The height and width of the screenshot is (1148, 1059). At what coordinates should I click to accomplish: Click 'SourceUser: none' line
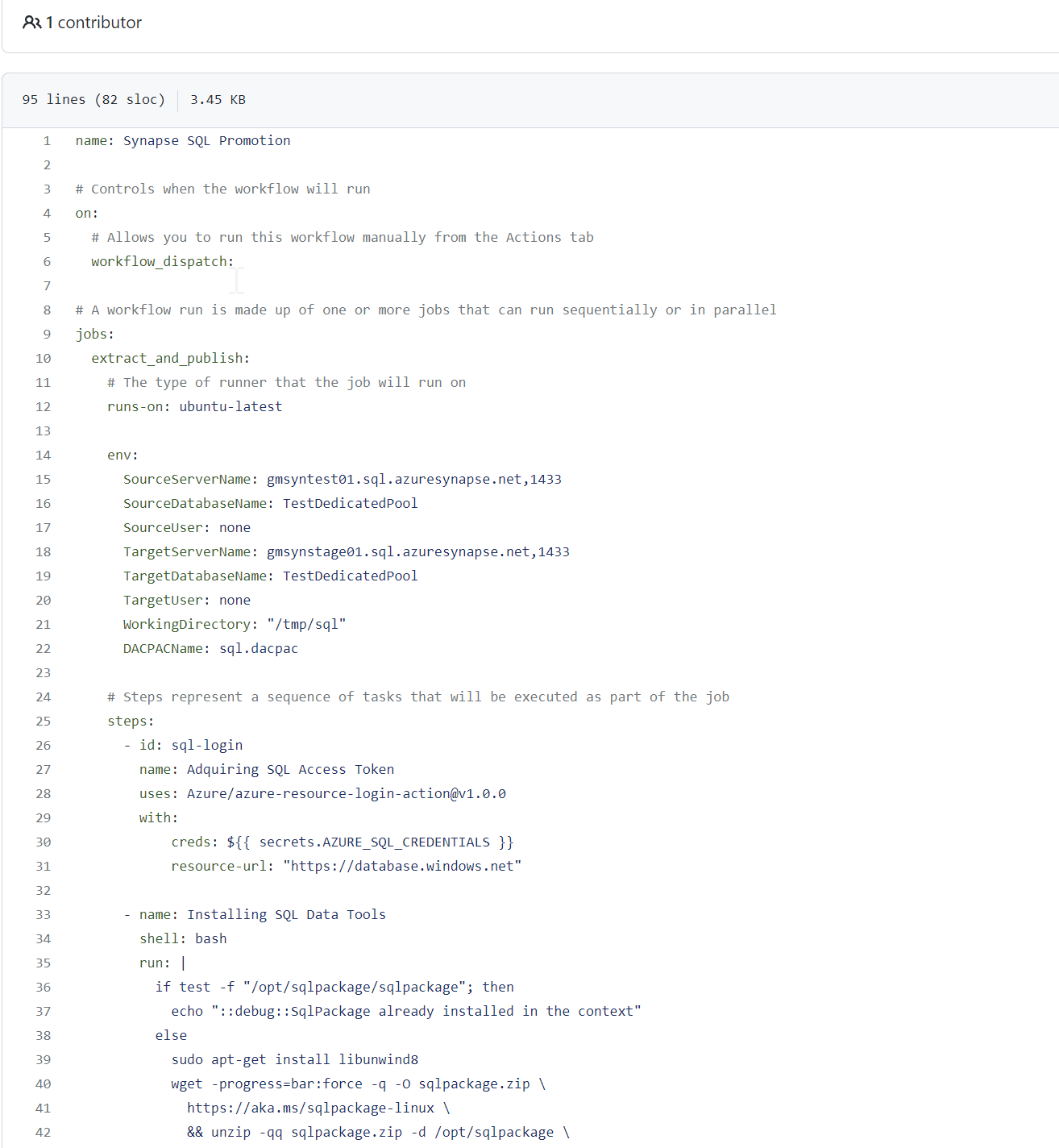187,528
